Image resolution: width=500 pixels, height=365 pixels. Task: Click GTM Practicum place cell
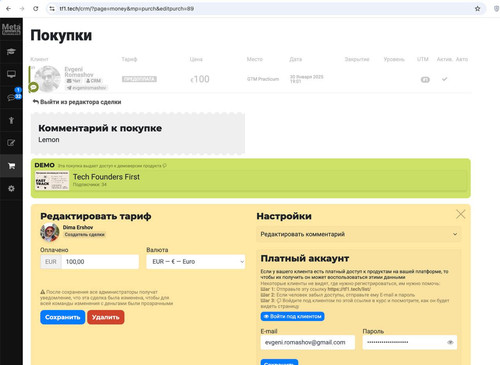[263, 79]
